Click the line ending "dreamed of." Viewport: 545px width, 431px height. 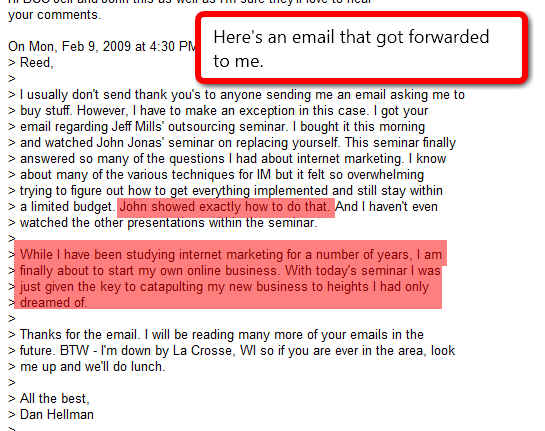(x=53, y=303)
